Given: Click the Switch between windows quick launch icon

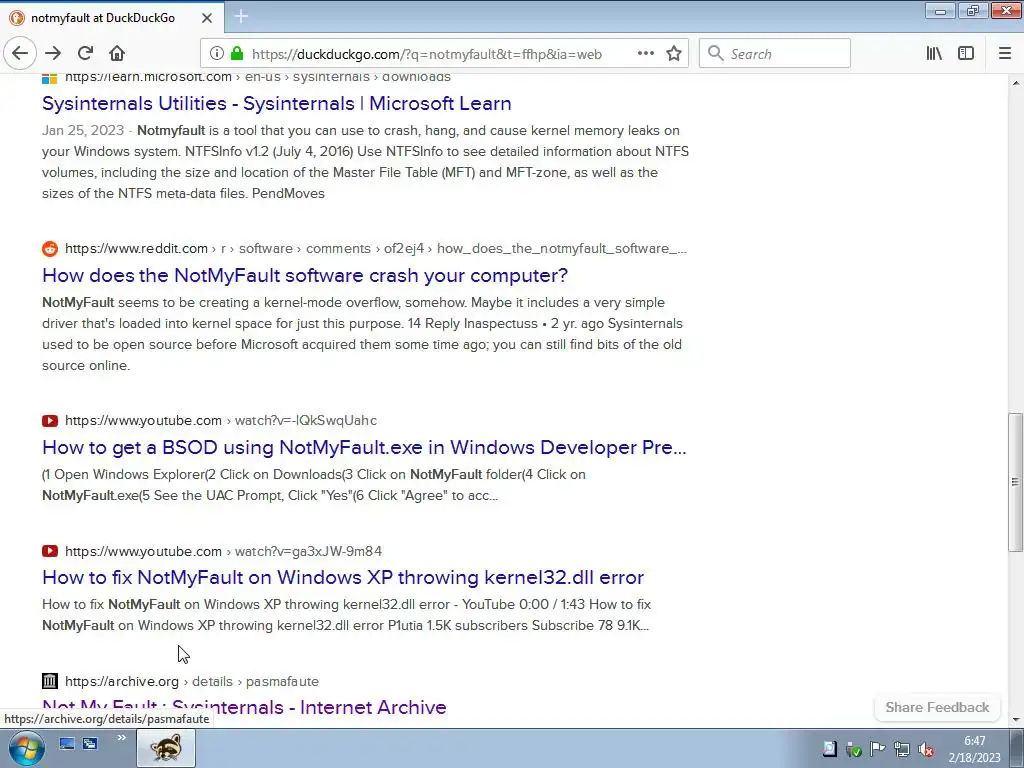Looking at the screenshot, I should point(90,743).
